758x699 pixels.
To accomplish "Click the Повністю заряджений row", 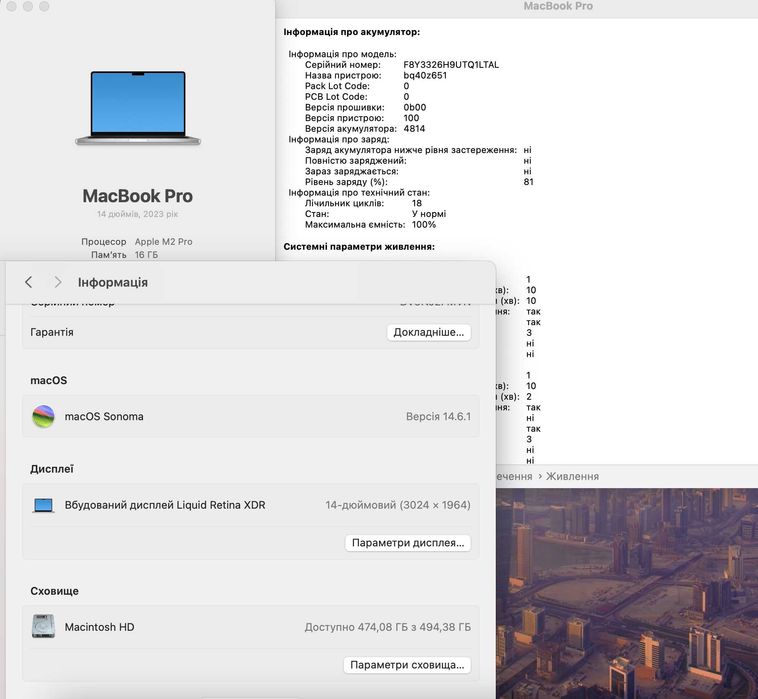I will [418, 160].
